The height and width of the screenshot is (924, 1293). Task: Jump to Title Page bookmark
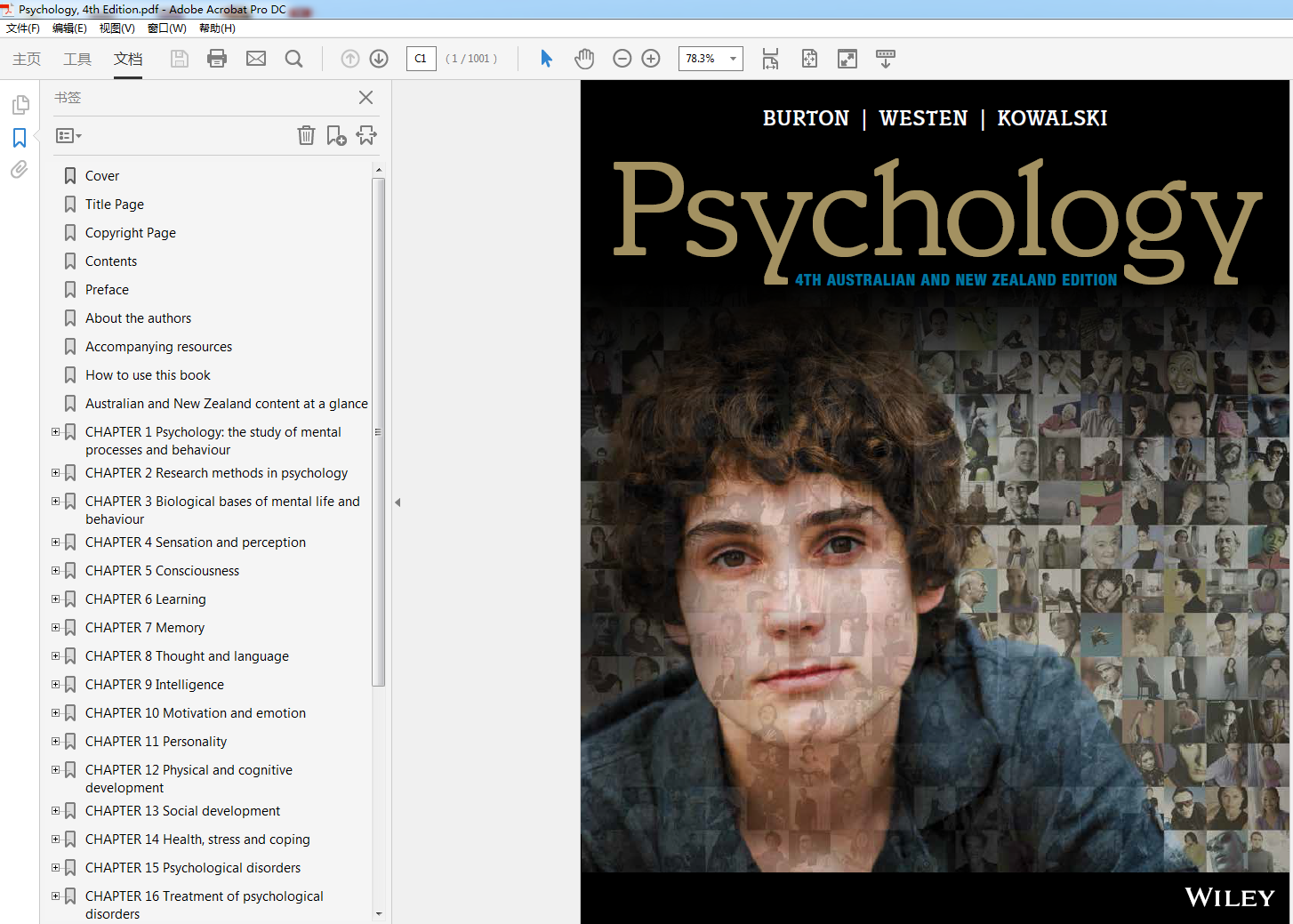click(x=115, y=205)
